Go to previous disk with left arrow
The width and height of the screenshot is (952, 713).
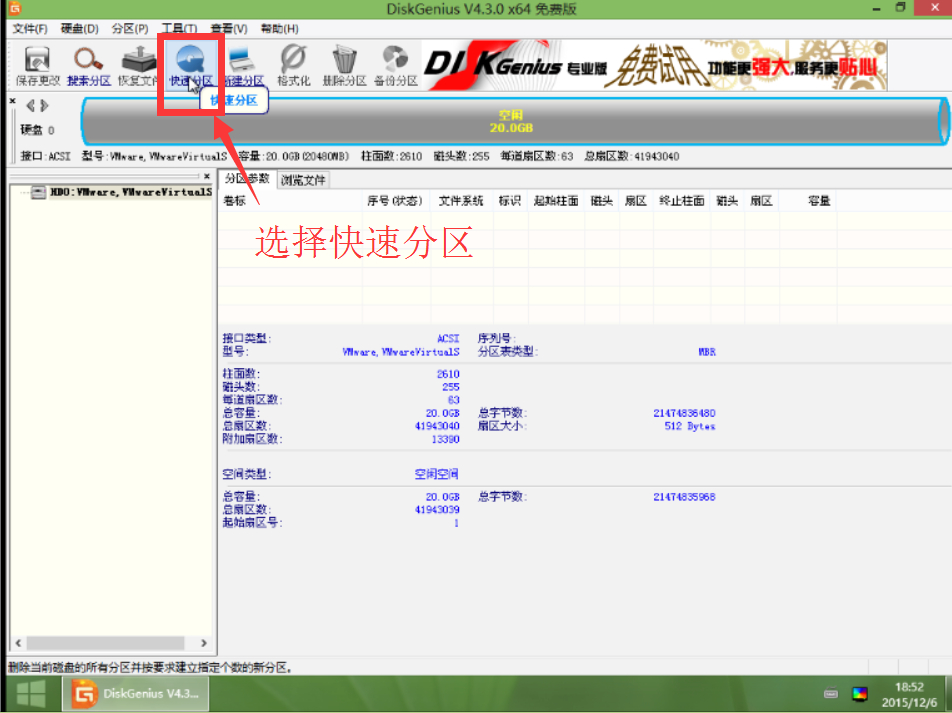tap(30, 106)
